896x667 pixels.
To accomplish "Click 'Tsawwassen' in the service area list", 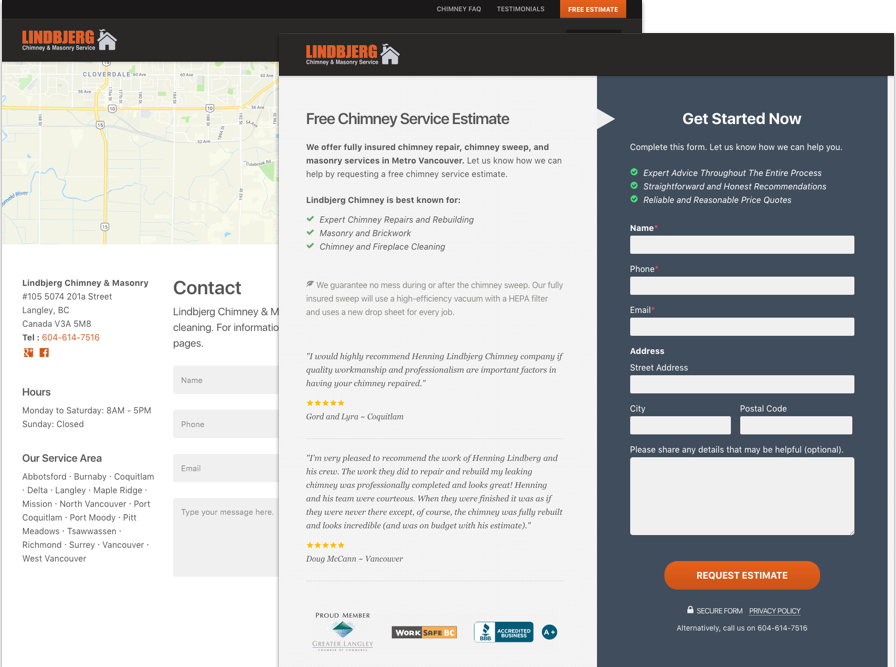I will [92, 532].
